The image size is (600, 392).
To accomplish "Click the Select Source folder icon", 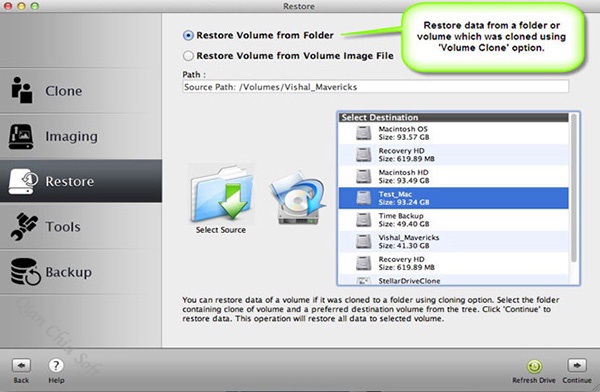I will tap(221, 195).
